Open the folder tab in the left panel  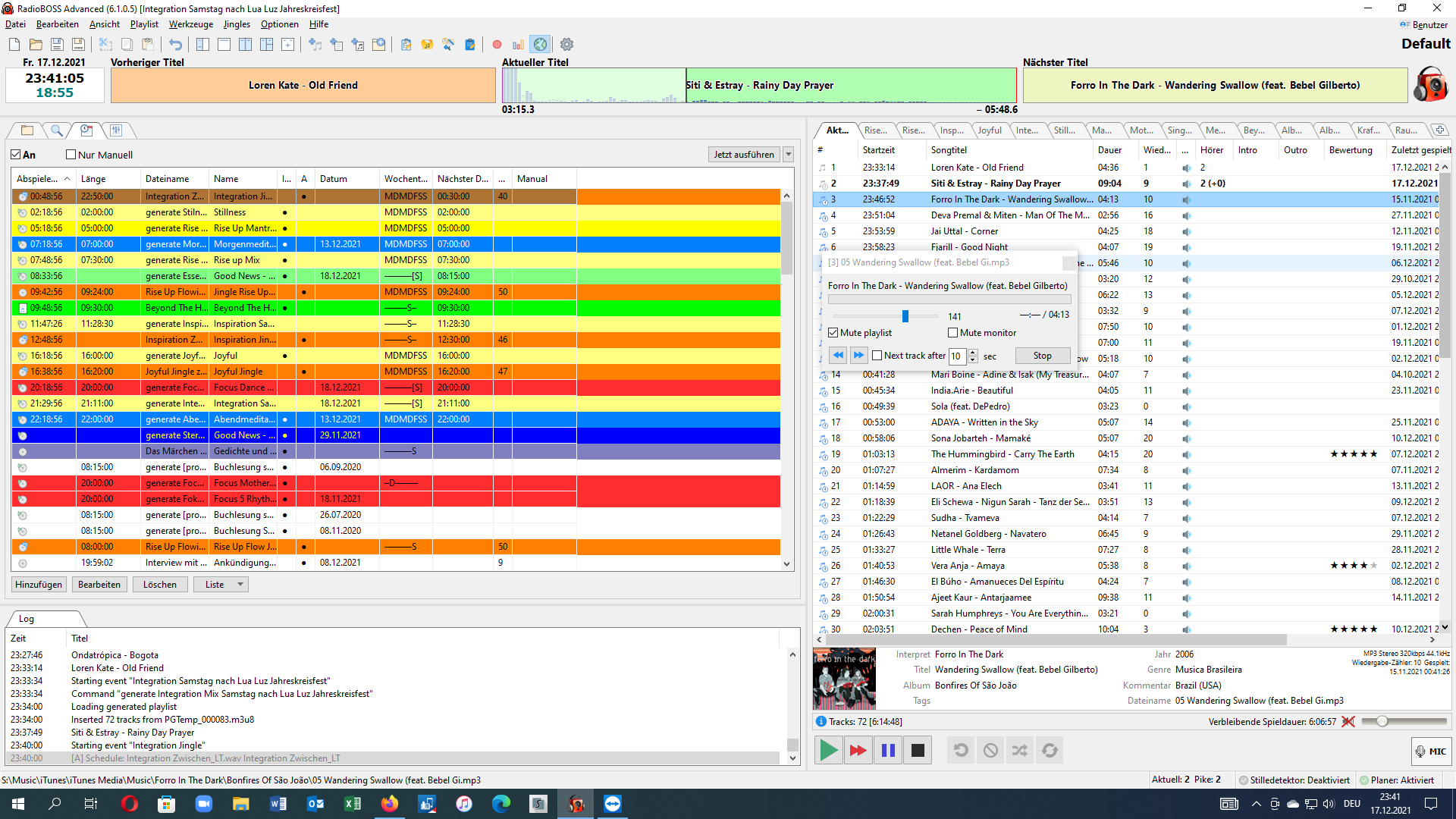[x=27, y=130]
